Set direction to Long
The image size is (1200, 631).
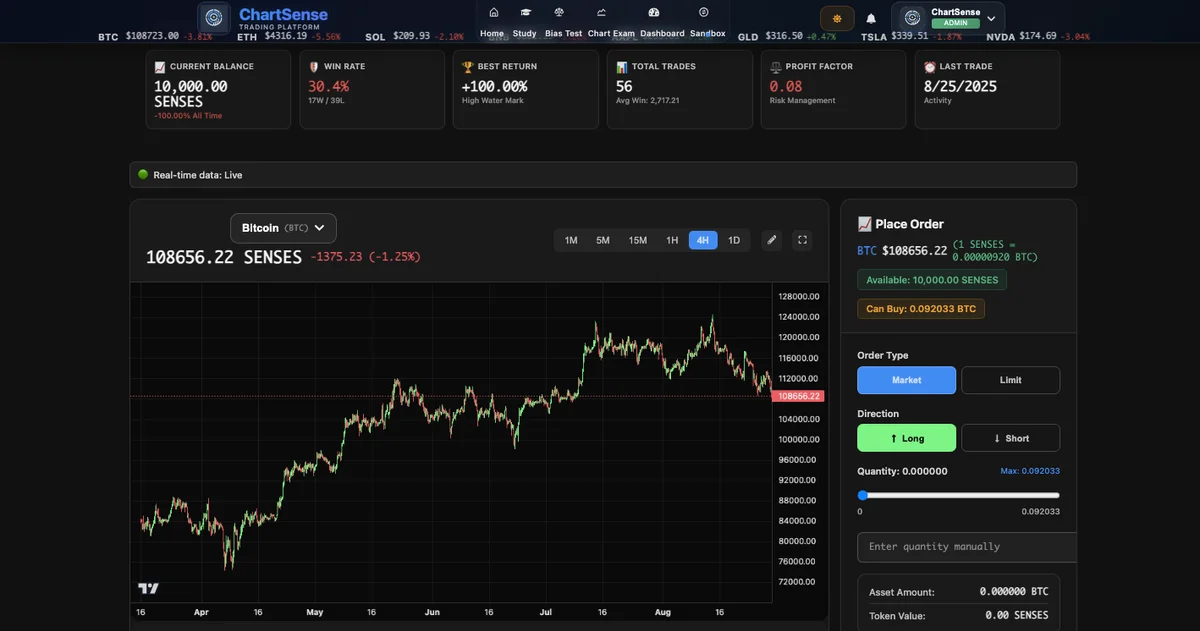coord(907,438)
